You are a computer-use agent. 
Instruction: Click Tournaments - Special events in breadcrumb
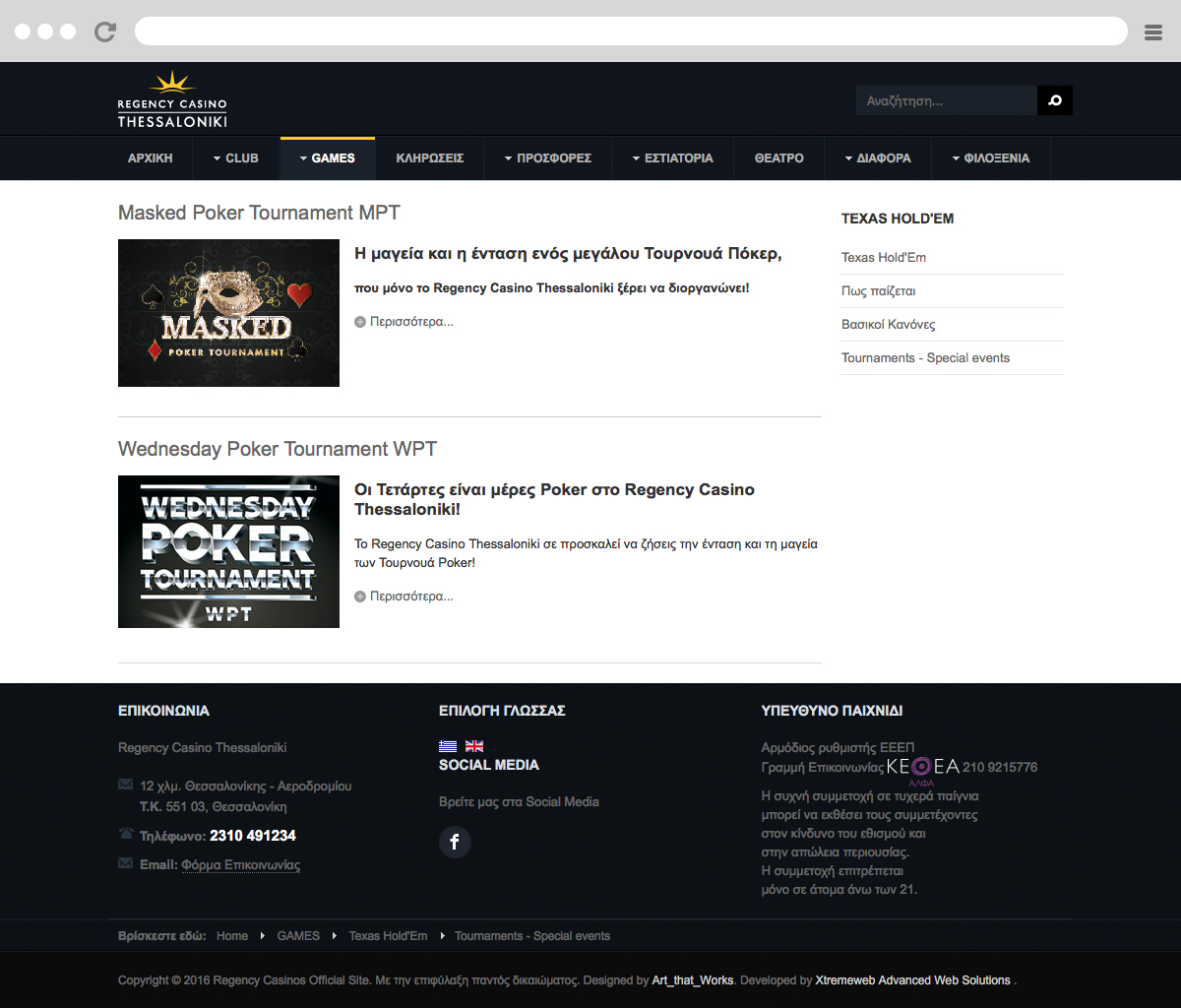(532, 936)
